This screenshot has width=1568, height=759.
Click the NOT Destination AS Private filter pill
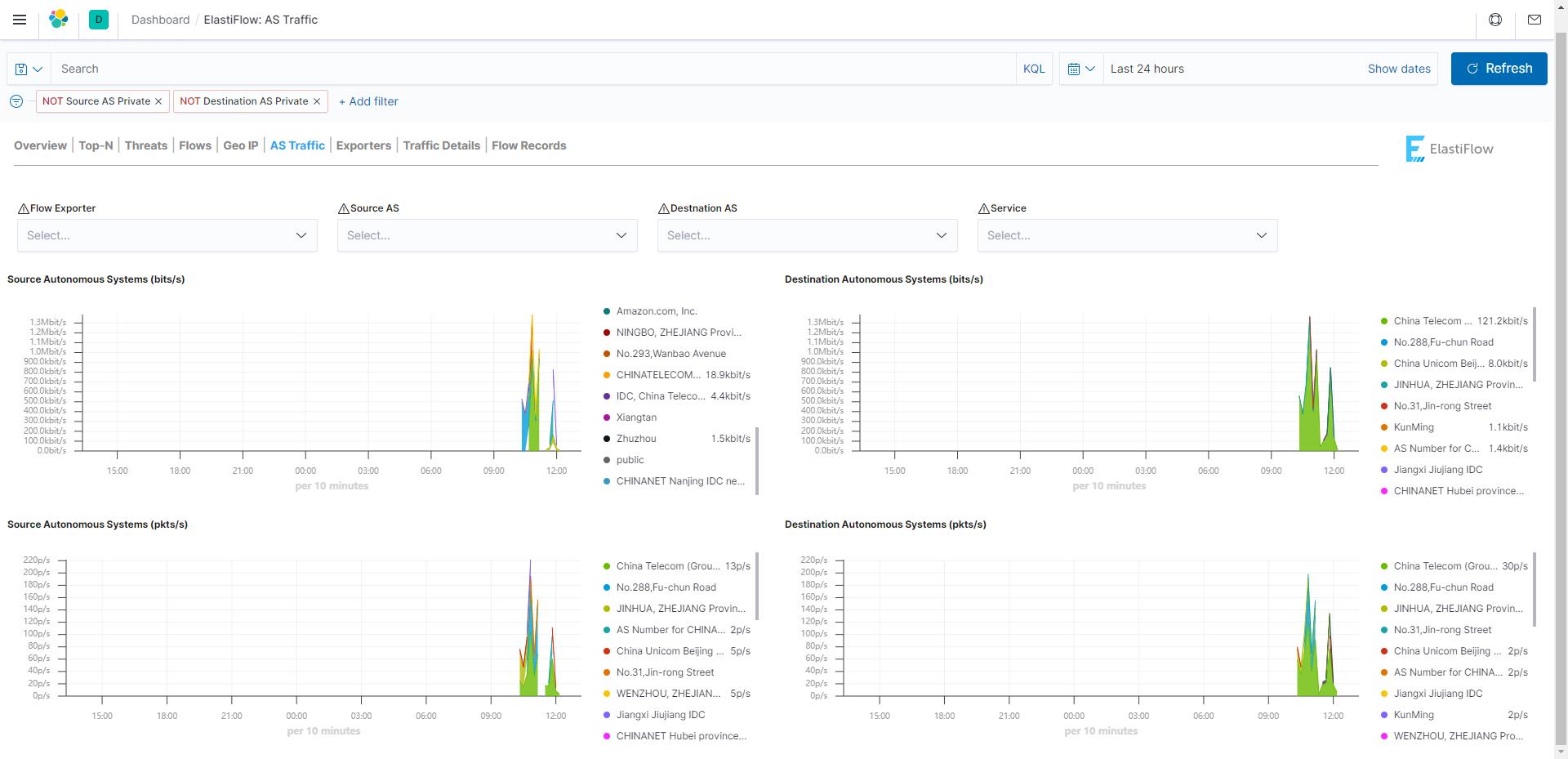point(244,101)
